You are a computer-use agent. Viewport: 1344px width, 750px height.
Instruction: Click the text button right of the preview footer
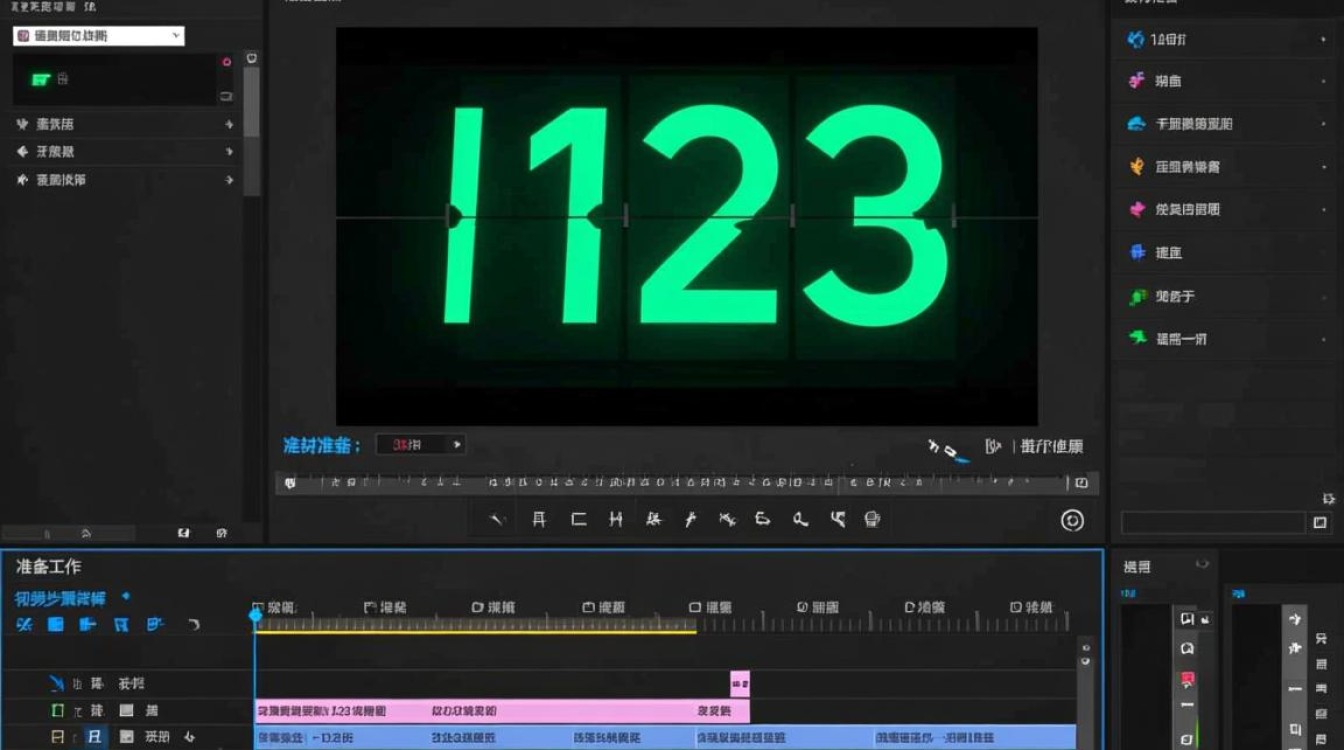(x=1050, y=447)
